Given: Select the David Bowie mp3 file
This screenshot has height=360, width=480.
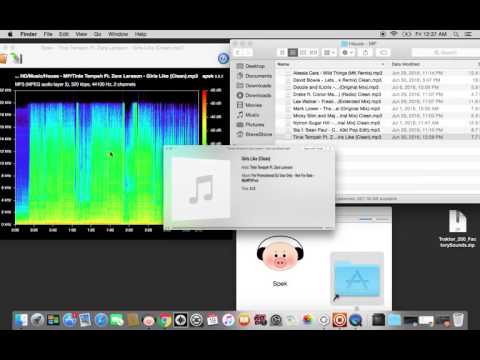Looking at the screenshot, I should tap(337, 80).
